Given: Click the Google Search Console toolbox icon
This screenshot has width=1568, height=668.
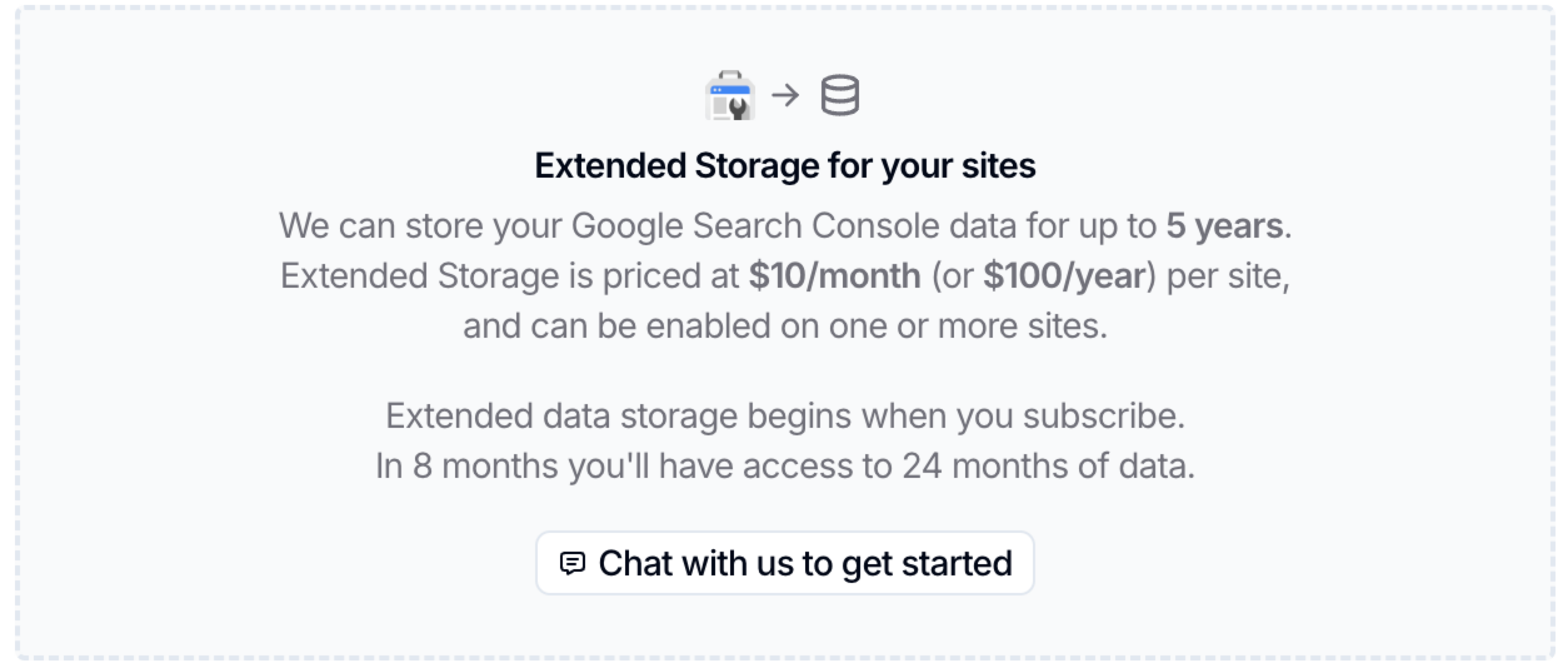Looking at the screenshot, I should click(x=730, y=95).
